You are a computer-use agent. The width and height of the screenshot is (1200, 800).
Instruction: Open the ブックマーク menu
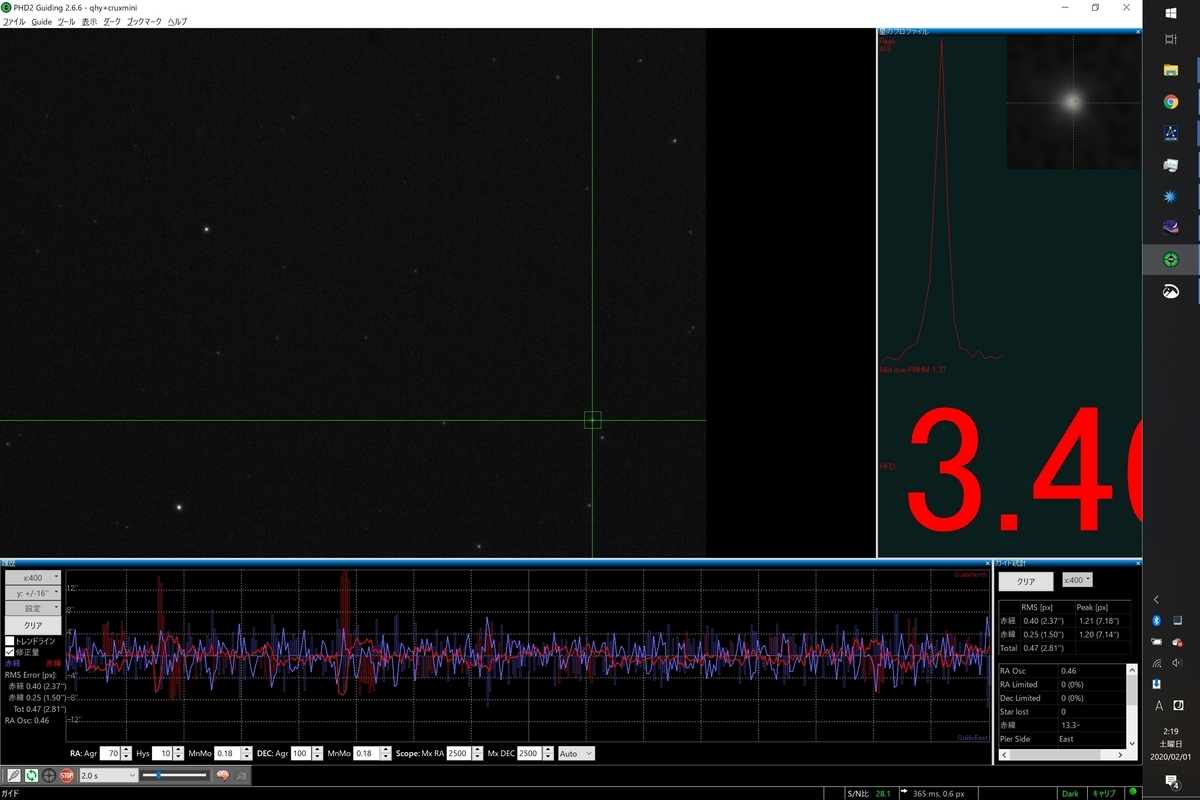(145, 21)
